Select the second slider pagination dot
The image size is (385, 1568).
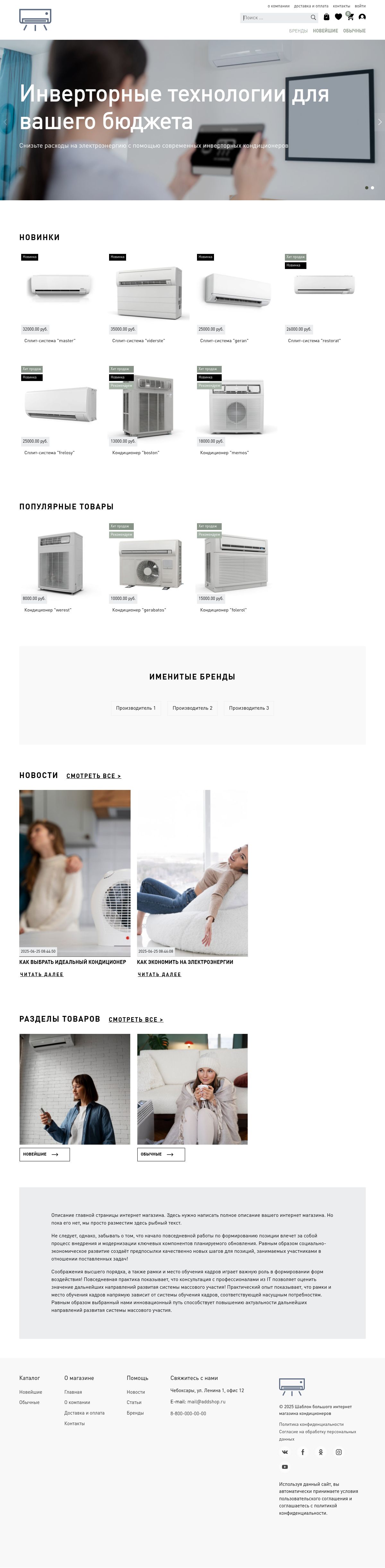pyautogui.click(x=372, y=187)
